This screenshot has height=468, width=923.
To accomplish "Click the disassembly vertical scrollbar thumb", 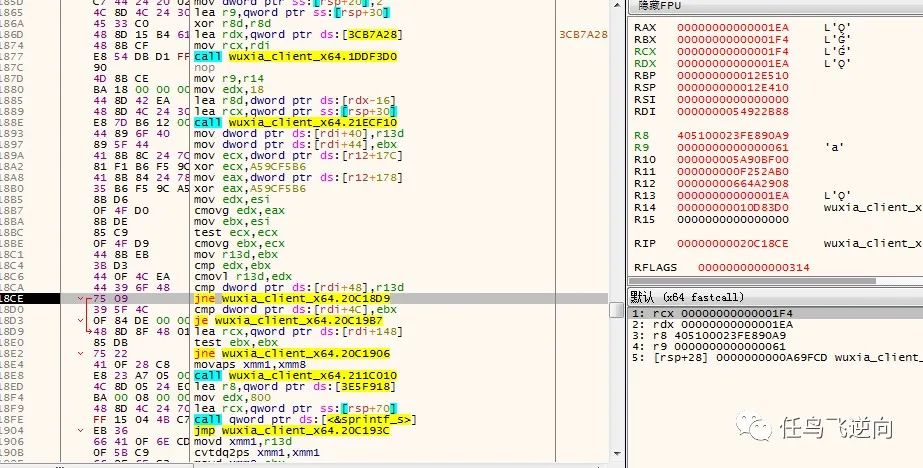I will (617, 309).
